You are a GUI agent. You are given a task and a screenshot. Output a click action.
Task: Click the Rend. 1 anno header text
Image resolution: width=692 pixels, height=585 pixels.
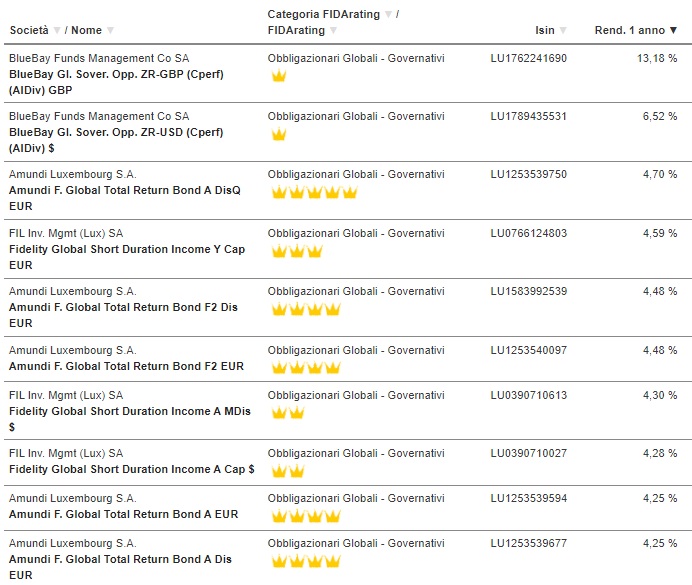tap(630, 30)
